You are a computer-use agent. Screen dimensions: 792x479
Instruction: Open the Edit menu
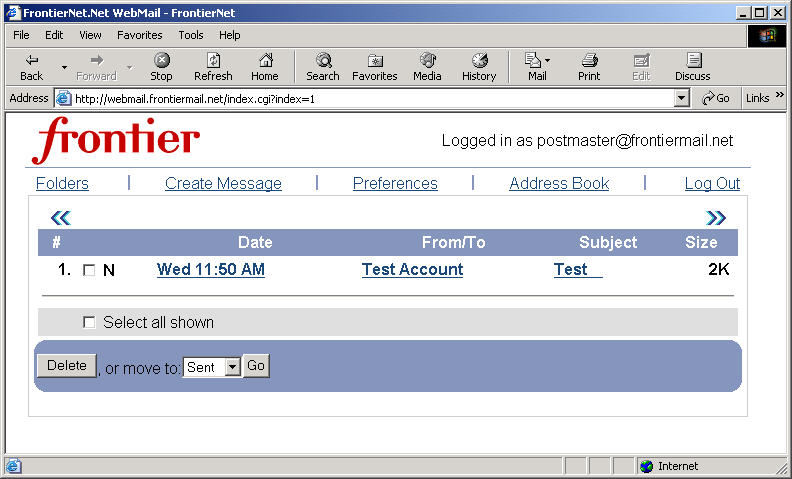tap(54, 35)
